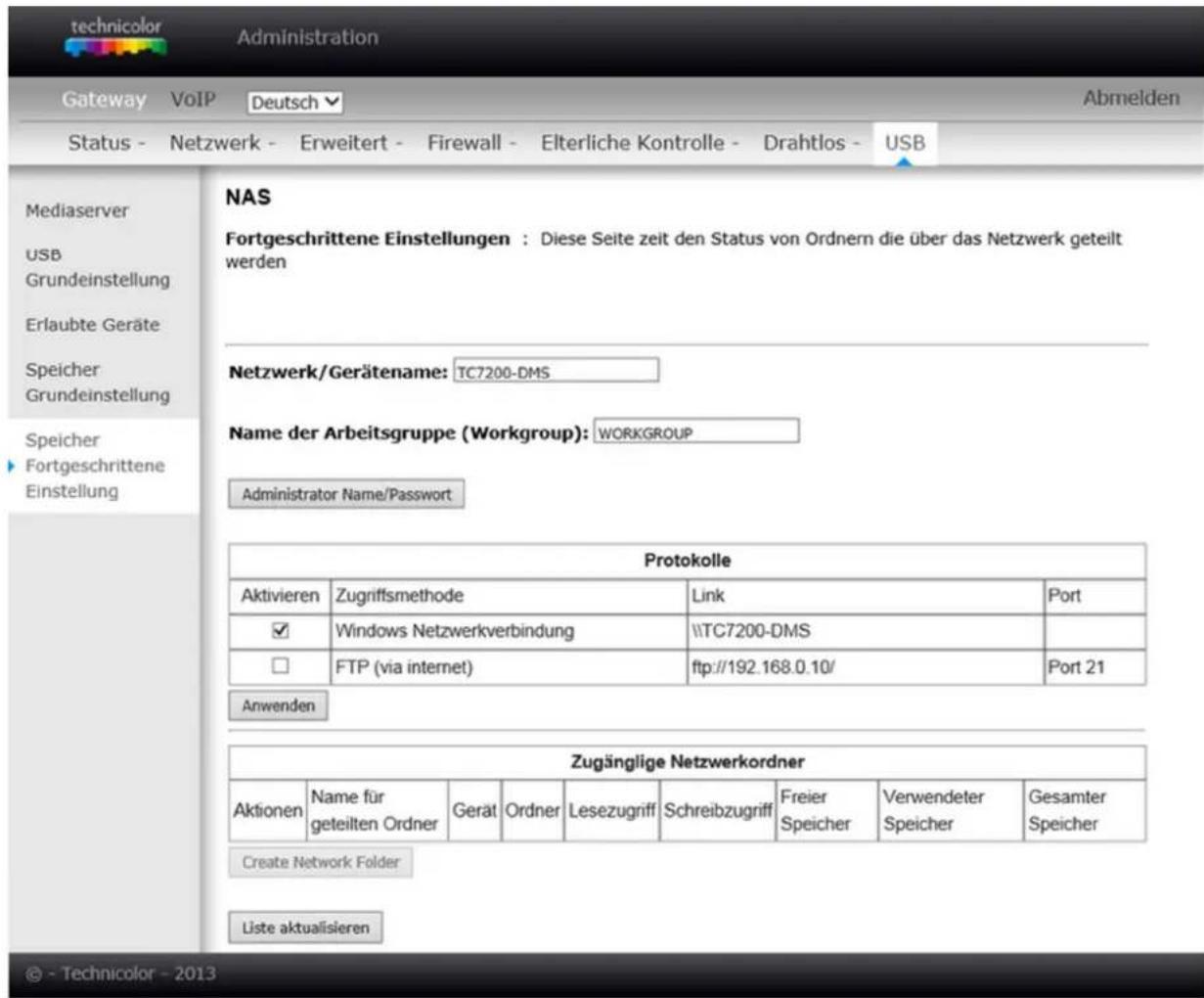The image size is (1204, 998).
Task: Click the ftp://192.168.0.10/ link cell
Action: [865, 667]
